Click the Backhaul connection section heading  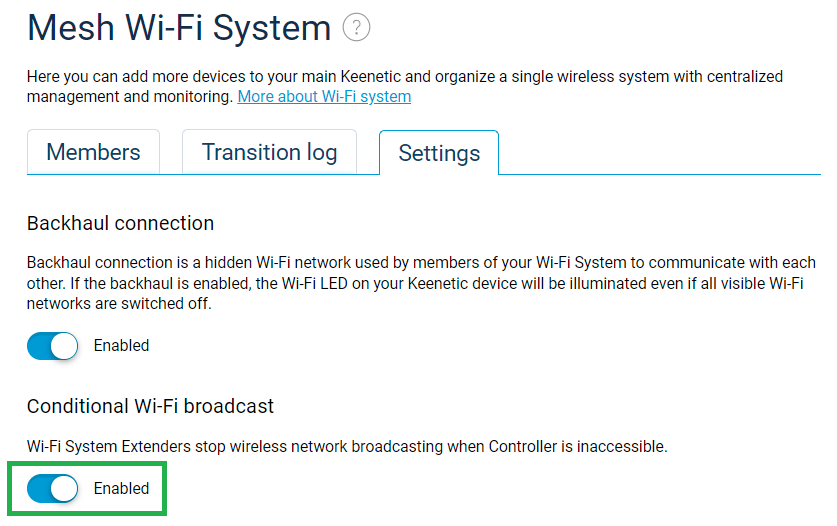click(120, 223)
